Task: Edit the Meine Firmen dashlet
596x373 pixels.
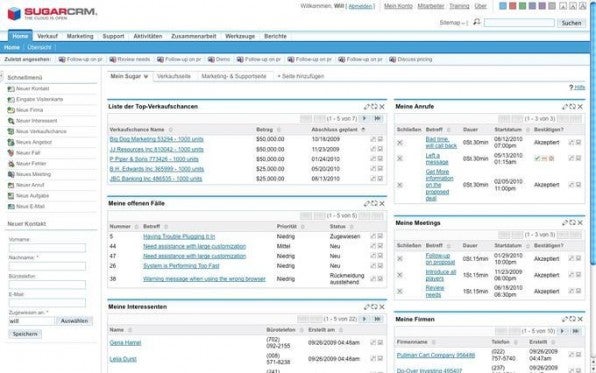Action: tap(565, 319)
